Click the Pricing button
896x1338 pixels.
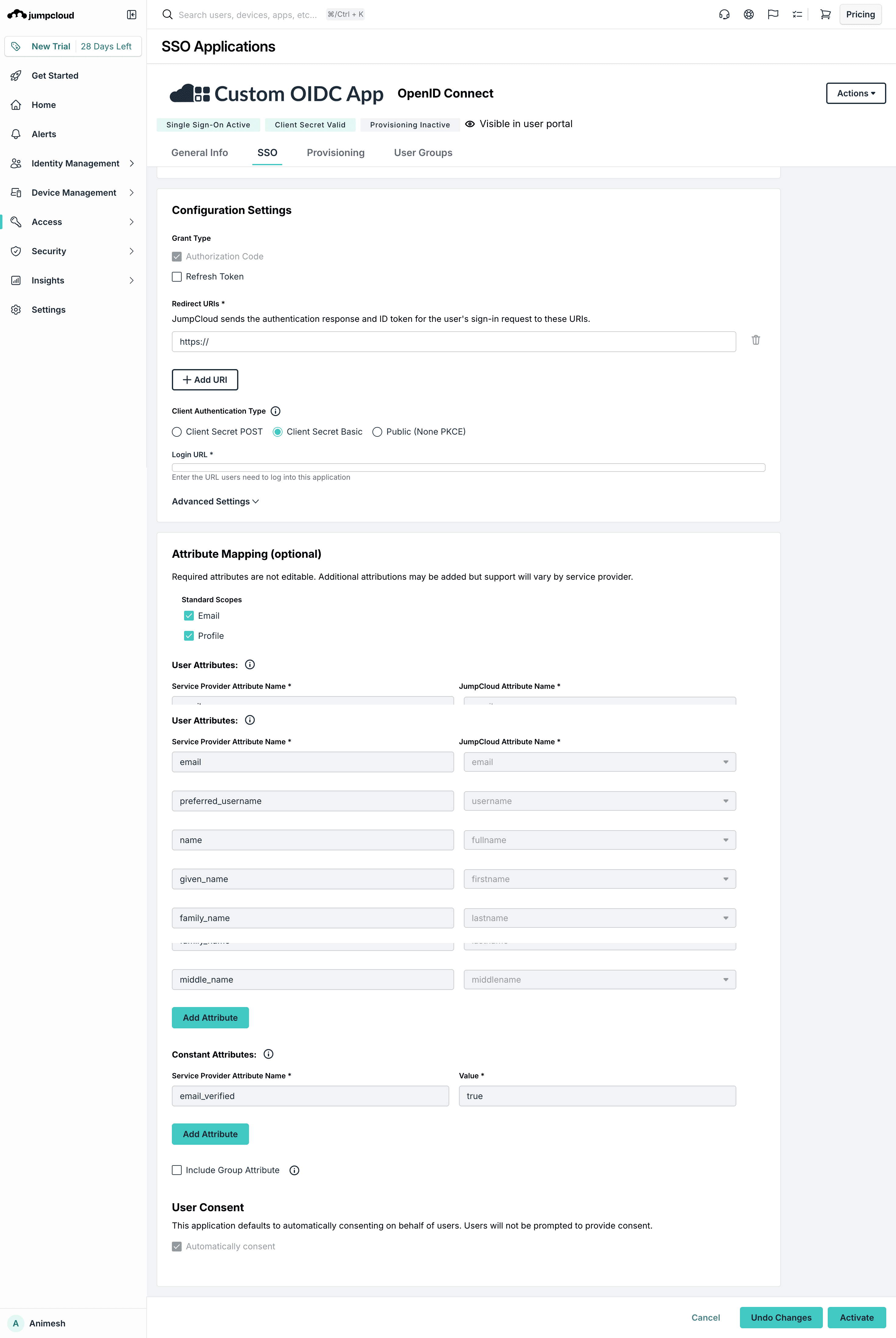[x=860, y=15]
